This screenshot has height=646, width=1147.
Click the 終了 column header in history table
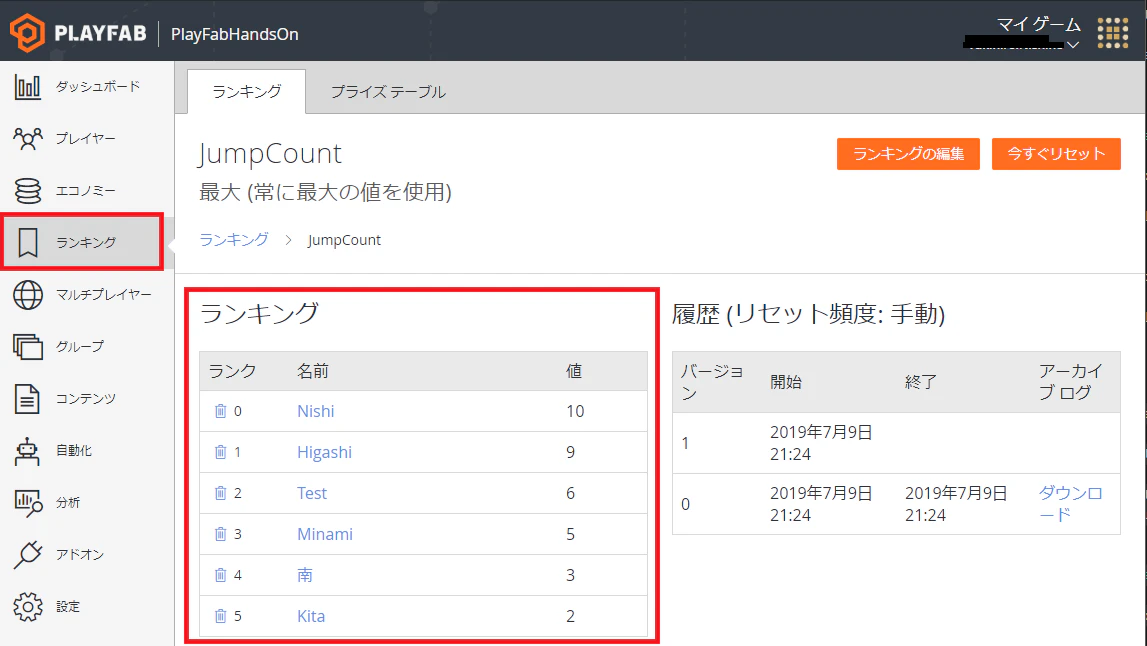(920, 382)
